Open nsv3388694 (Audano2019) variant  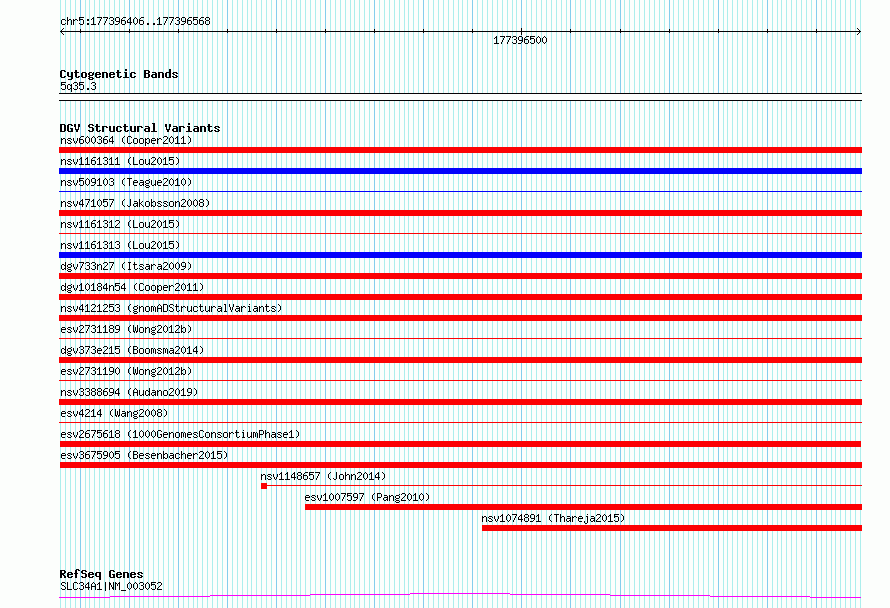(129, 392)
